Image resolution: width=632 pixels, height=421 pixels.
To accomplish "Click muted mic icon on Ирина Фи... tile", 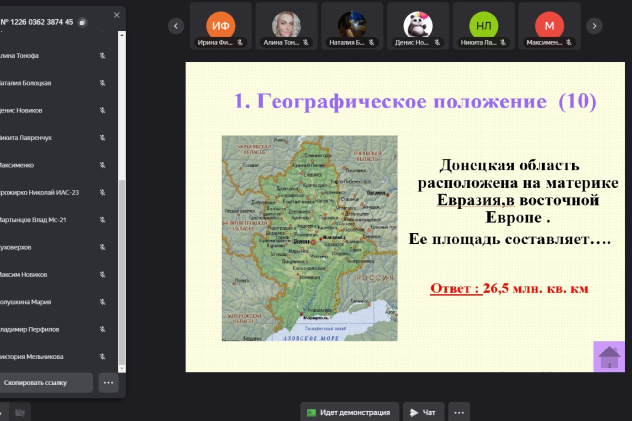I will [x=240, y=42].
